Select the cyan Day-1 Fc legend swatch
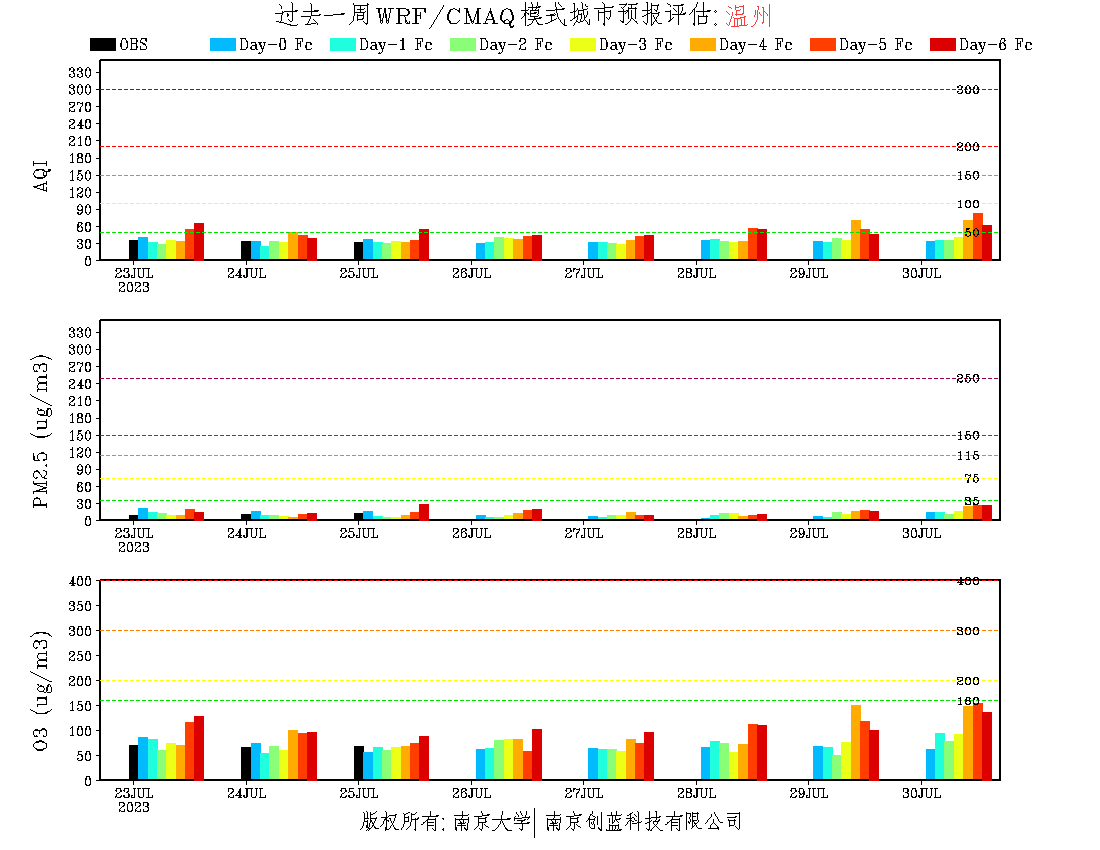 pos(342,45)
